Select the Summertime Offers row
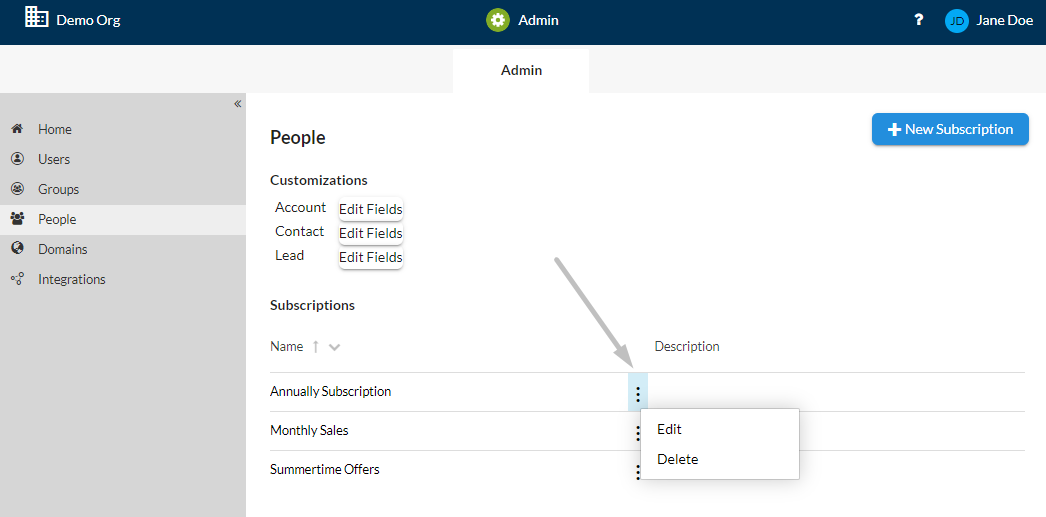The image size is (1046, 517). click(x=647, y=470)
